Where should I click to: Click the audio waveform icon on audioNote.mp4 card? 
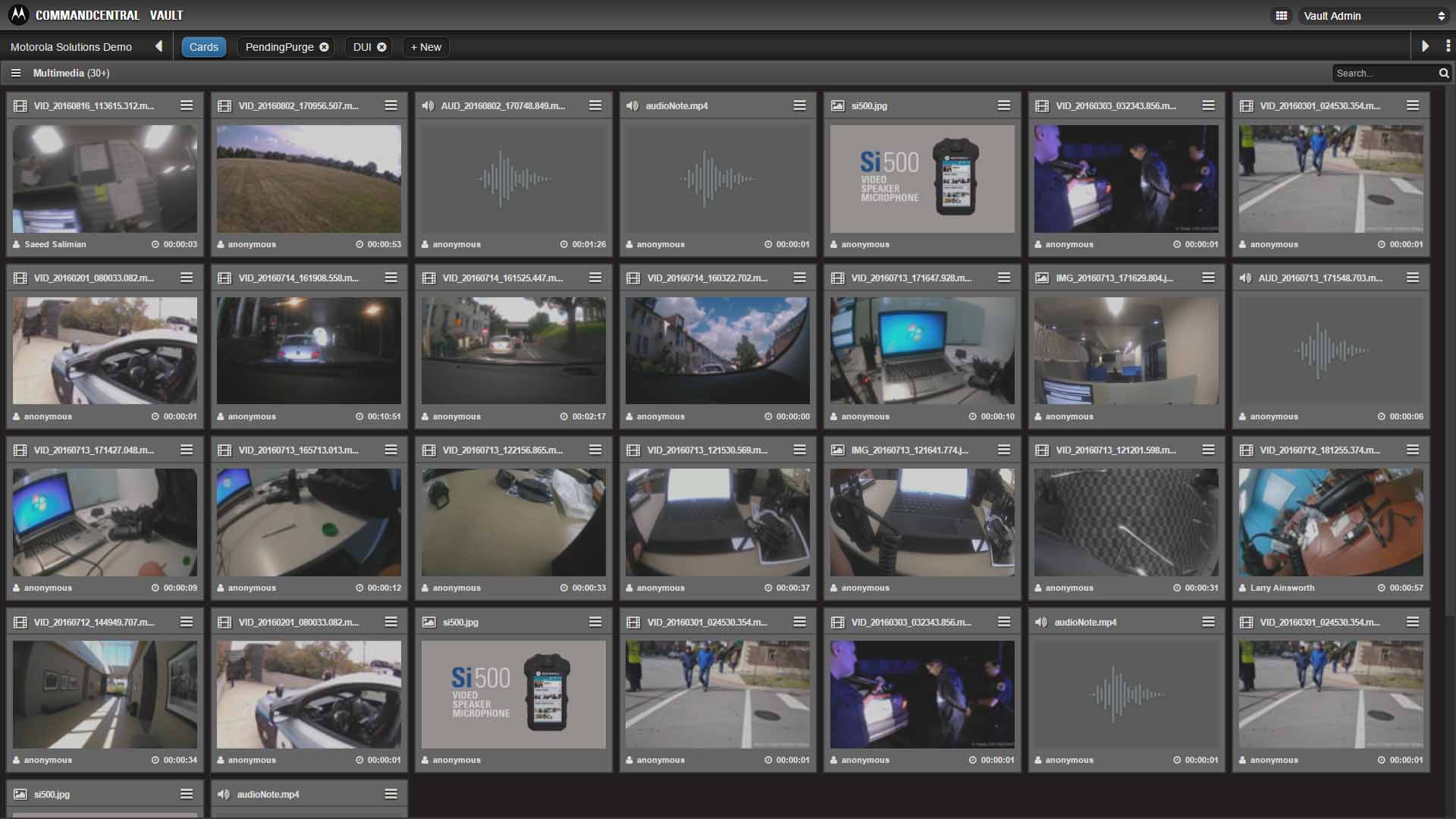click(632, 106)
